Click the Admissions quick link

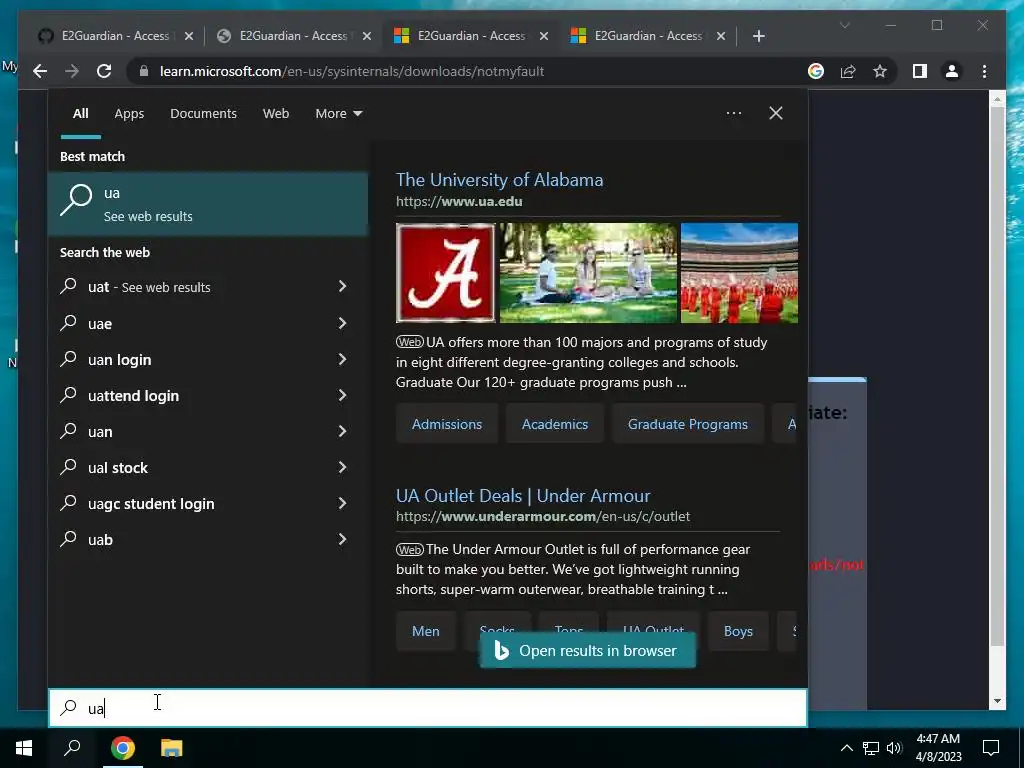(x=447, y=424)
